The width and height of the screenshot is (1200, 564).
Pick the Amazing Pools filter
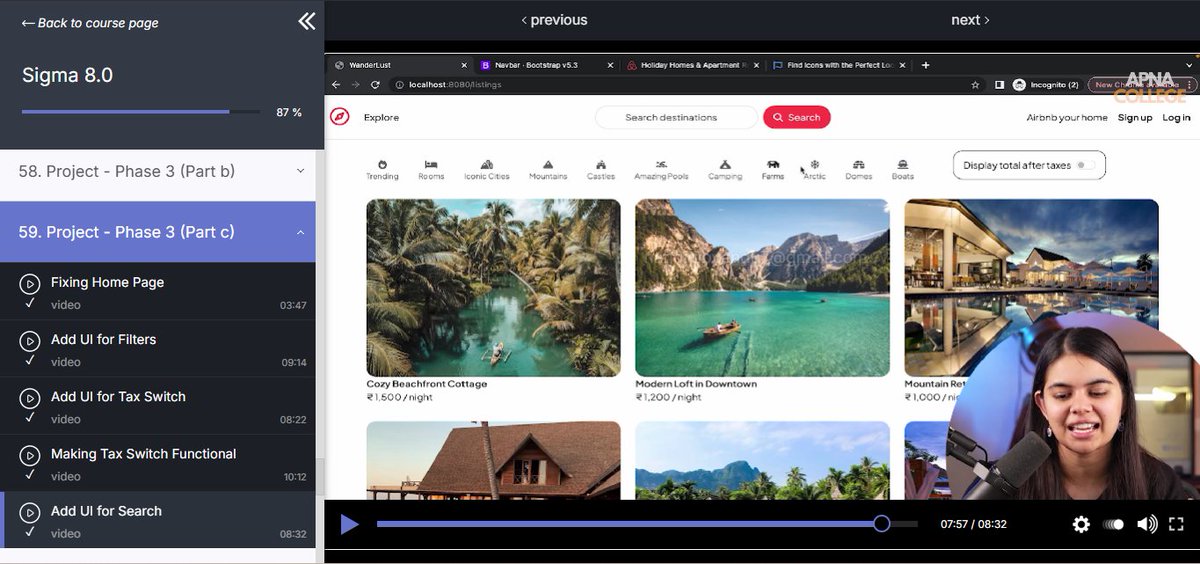[x=661, y=169]
